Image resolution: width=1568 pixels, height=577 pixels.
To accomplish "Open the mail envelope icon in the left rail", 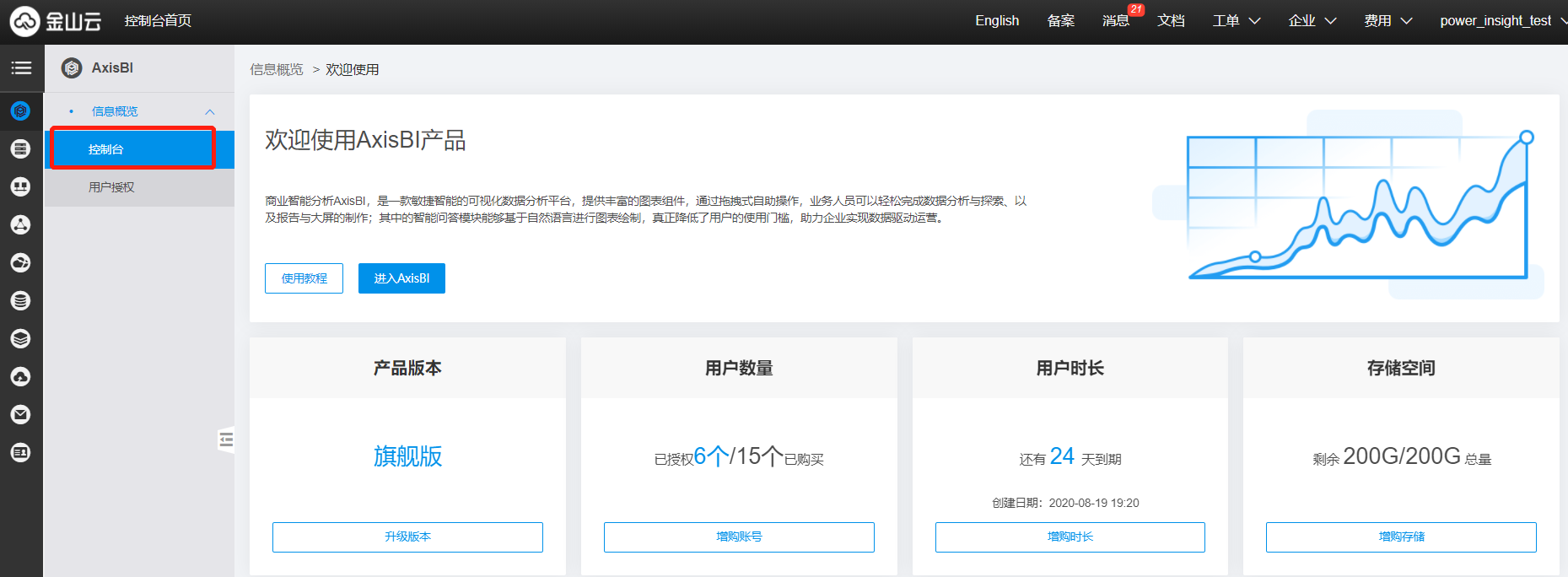I will 20,414.
